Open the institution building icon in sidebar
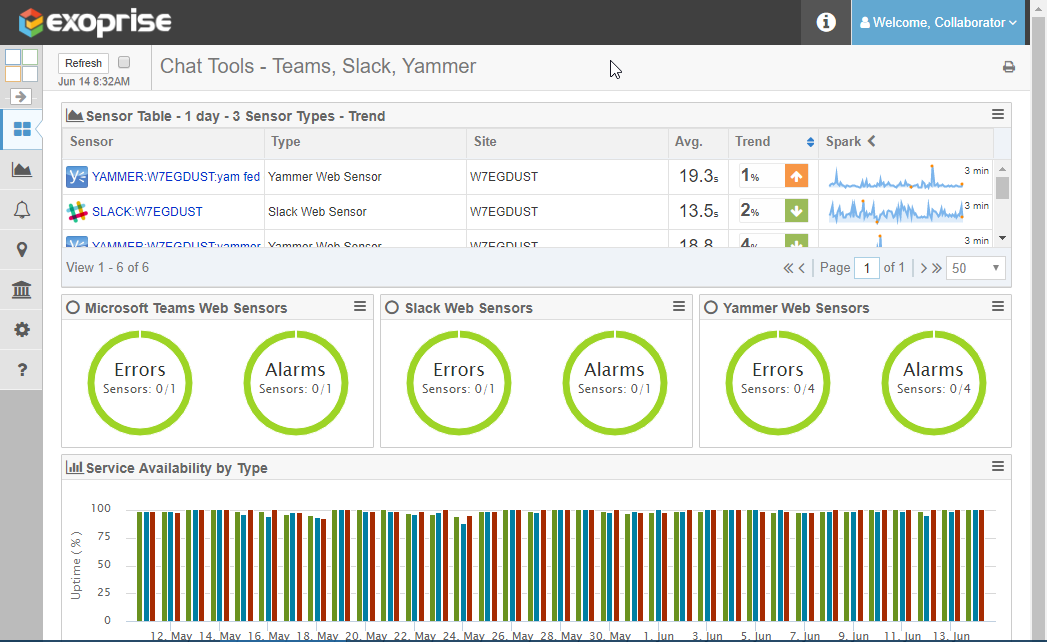This screenshot has width=1047, height=642. pyautogui.click(x=21, y=290)
